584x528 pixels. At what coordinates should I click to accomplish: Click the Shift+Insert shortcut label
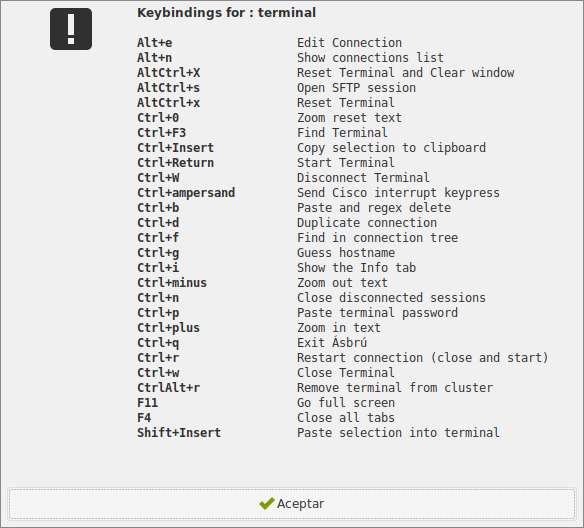[179, 433]
